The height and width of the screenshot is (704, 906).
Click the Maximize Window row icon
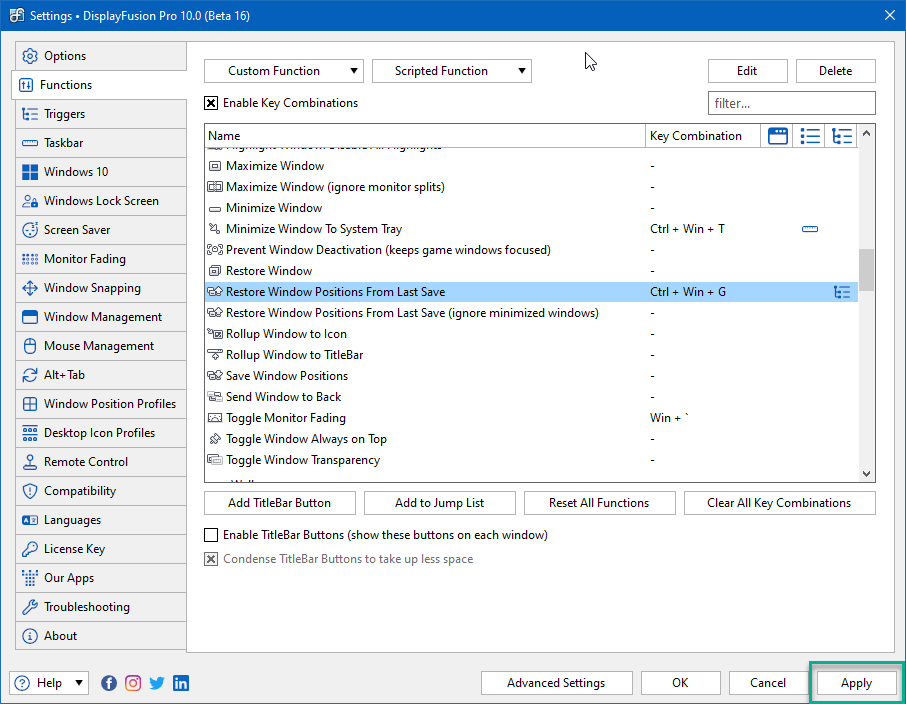click(x=214, y=166)
